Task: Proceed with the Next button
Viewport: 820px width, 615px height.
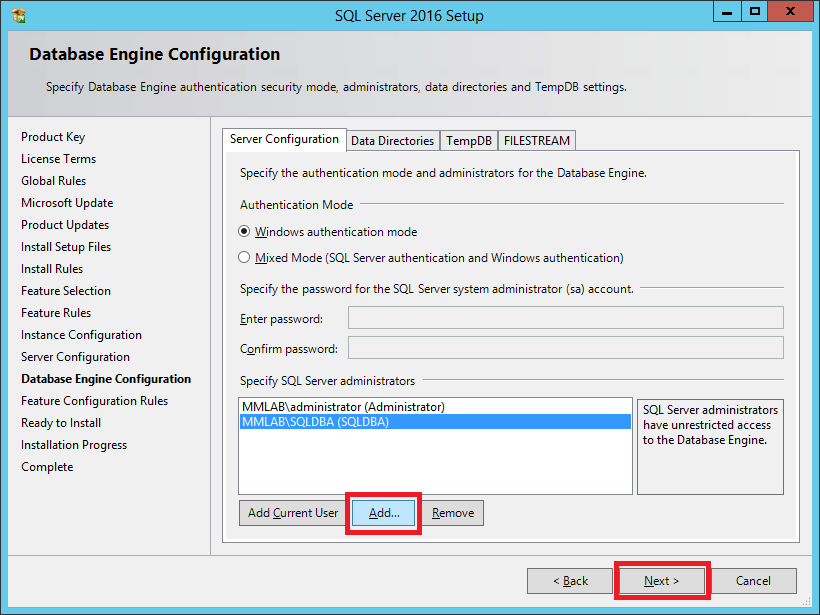Action: pos(661,581)
